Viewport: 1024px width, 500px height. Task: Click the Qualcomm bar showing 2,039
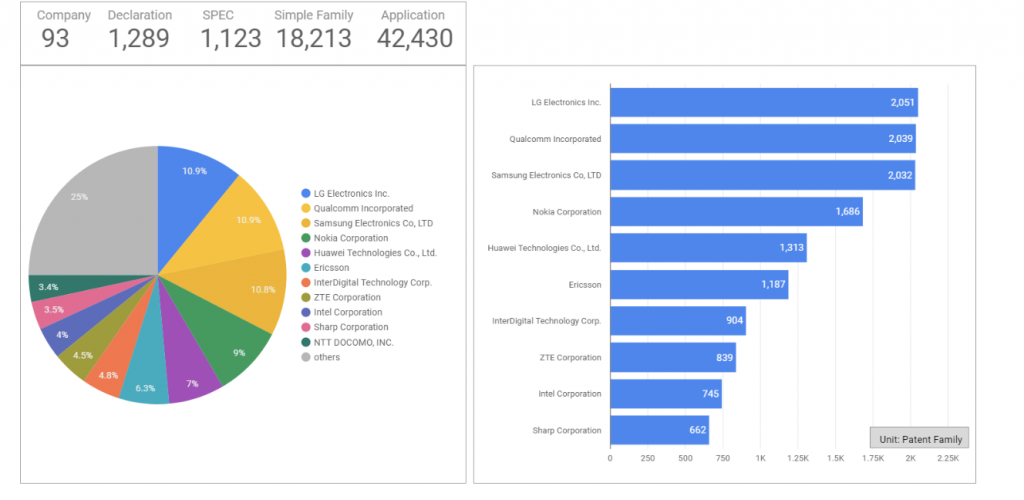(x=763, y=139)
